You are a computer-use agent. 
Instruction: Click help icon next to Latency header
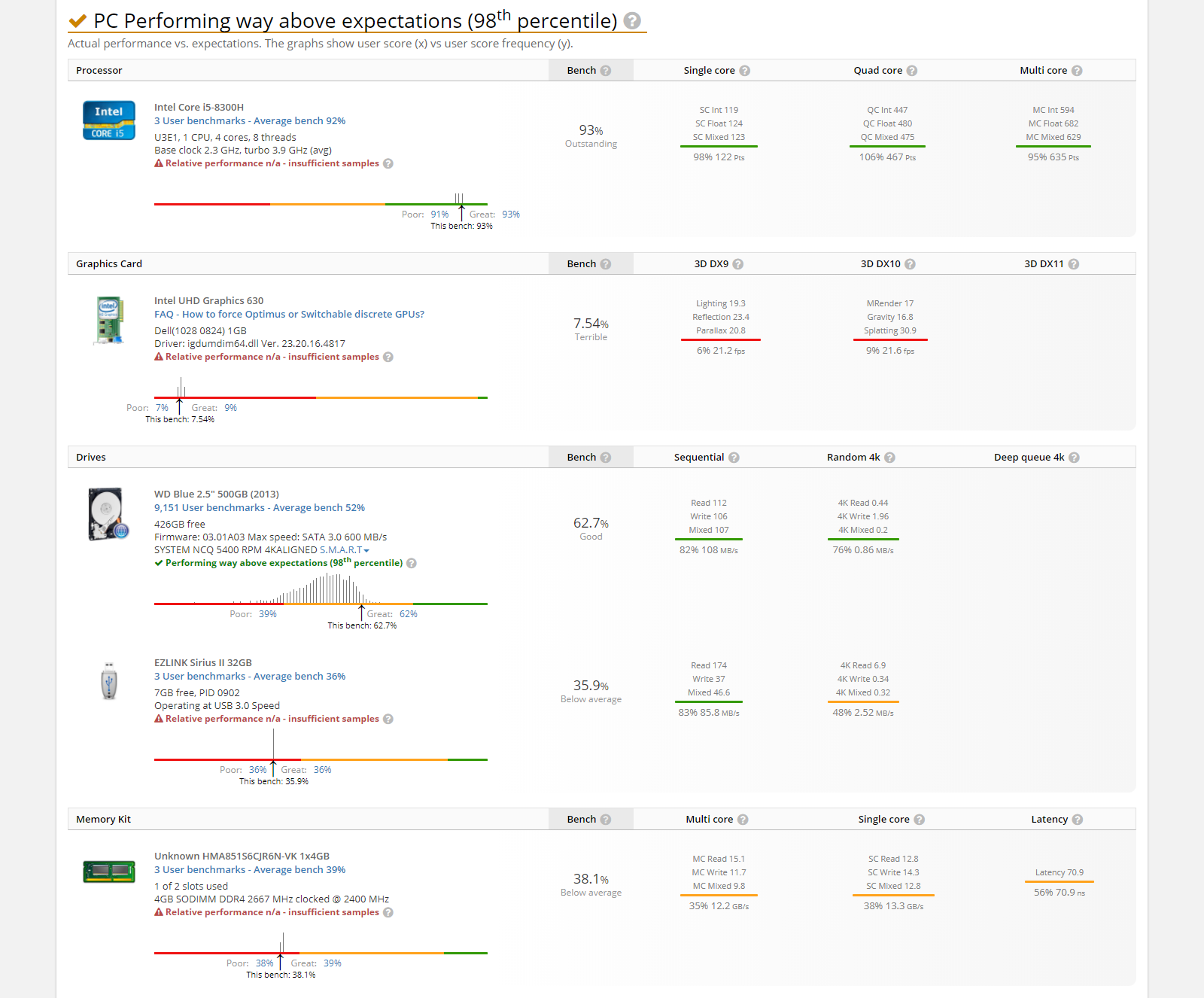[x=1078, y=820]
